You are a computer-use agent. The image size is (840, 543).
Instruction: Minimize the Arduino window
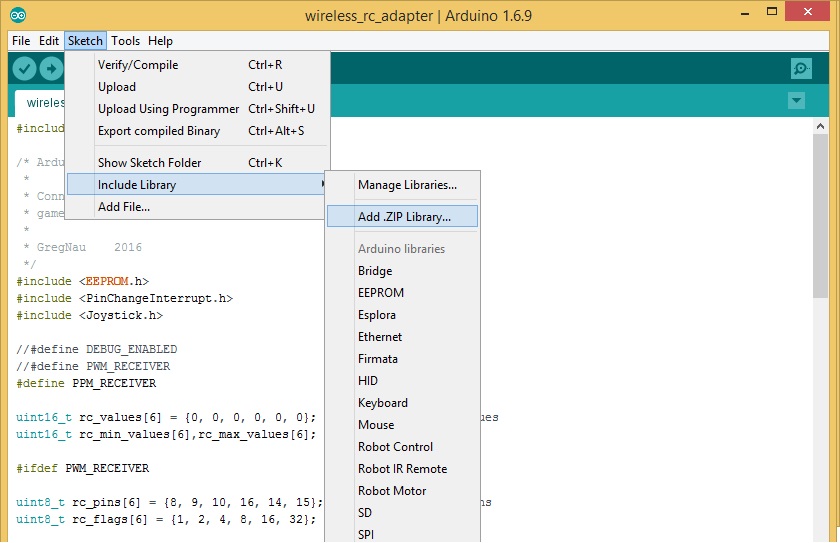point(745,13)
